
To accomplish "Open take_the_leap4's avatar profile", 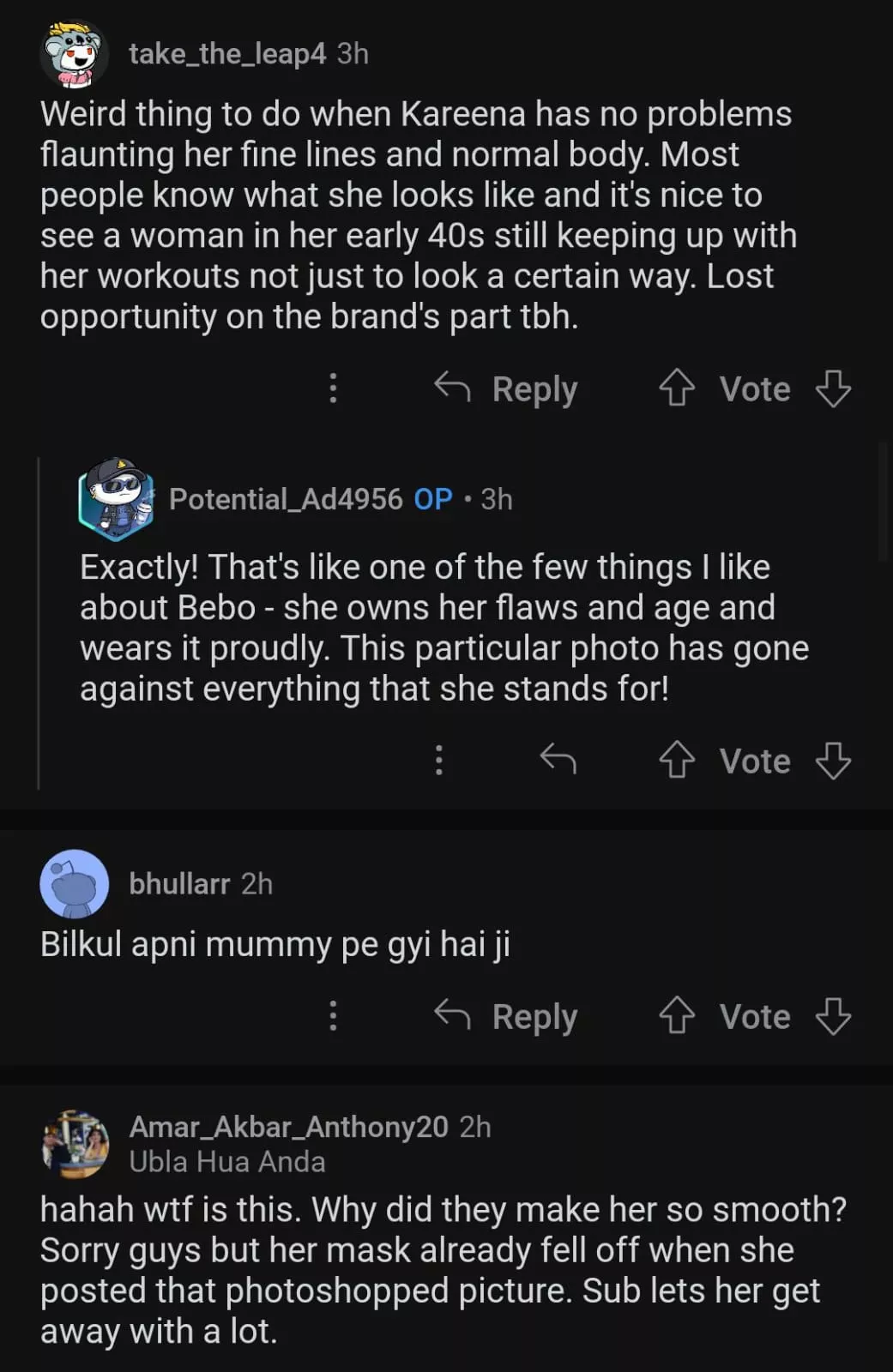I will pos(74,55).
